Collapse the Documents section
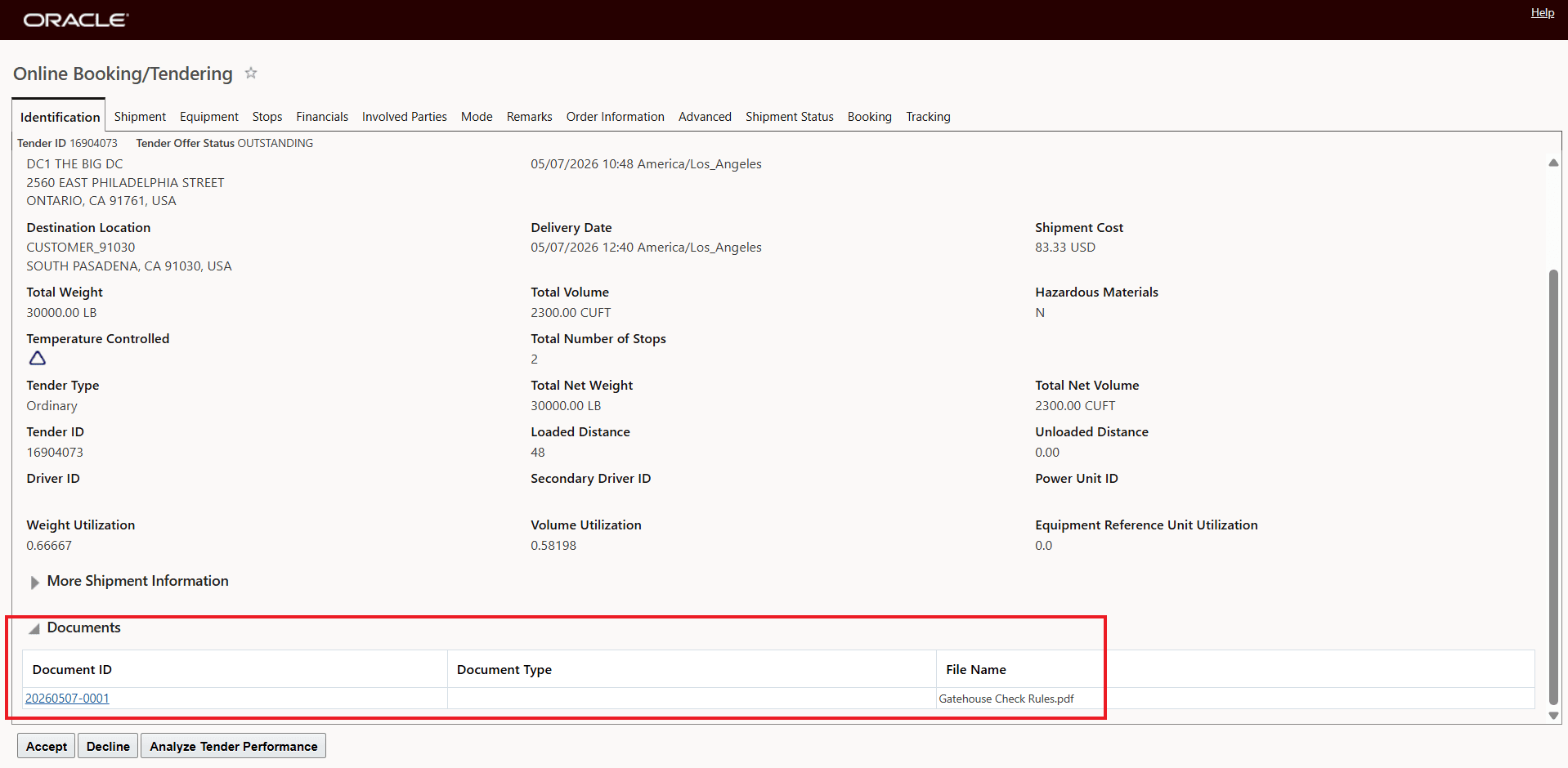 [34, 628]
